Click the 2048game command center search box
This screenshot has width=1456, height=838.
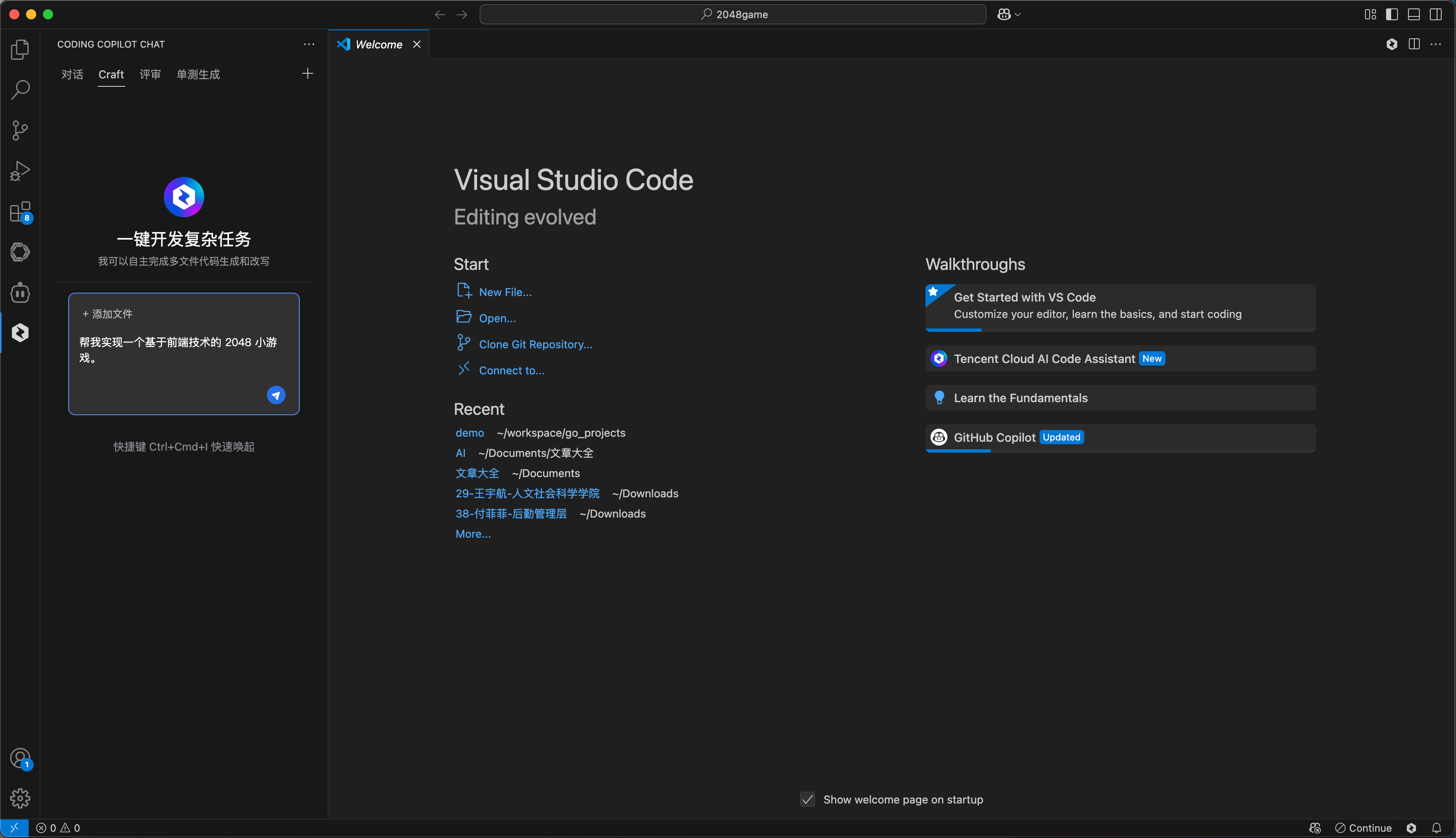pos(733,14)
